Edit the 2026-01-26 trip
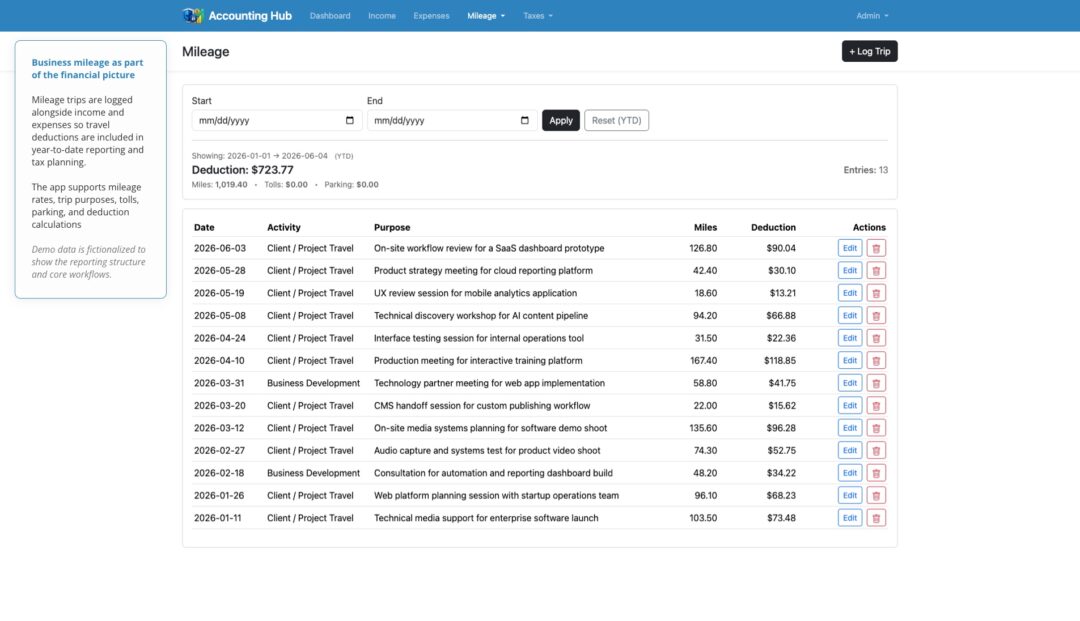Screen dimensions: 1080x621 point(850,496)
